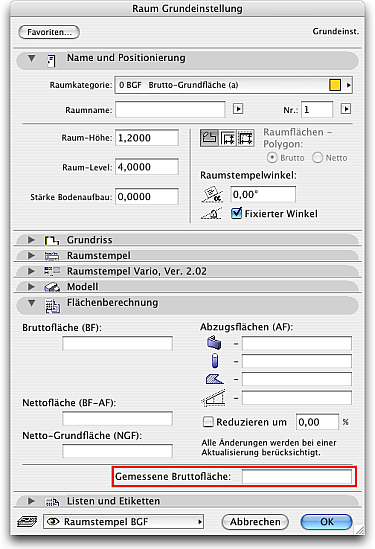Image resolution: width=375 pixels, height=549 pixels.
Task: Toggle the Fixierter Winkel checkbox
Action: (236, 213)
